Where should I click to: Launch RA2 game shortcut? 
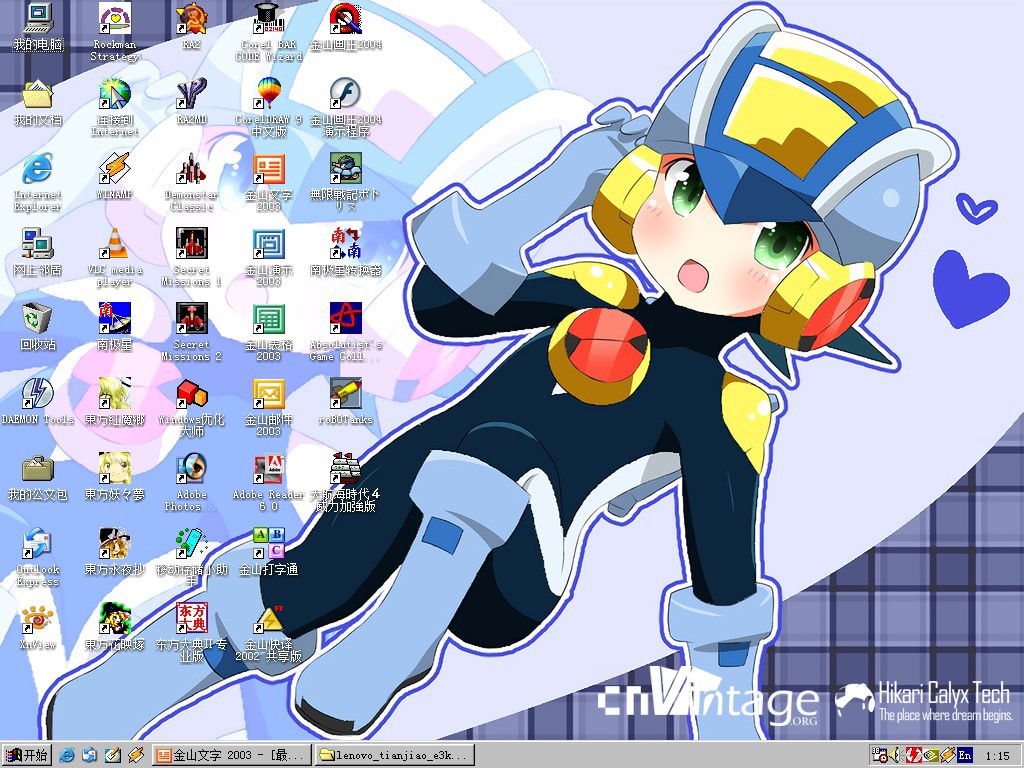(191, 26)
